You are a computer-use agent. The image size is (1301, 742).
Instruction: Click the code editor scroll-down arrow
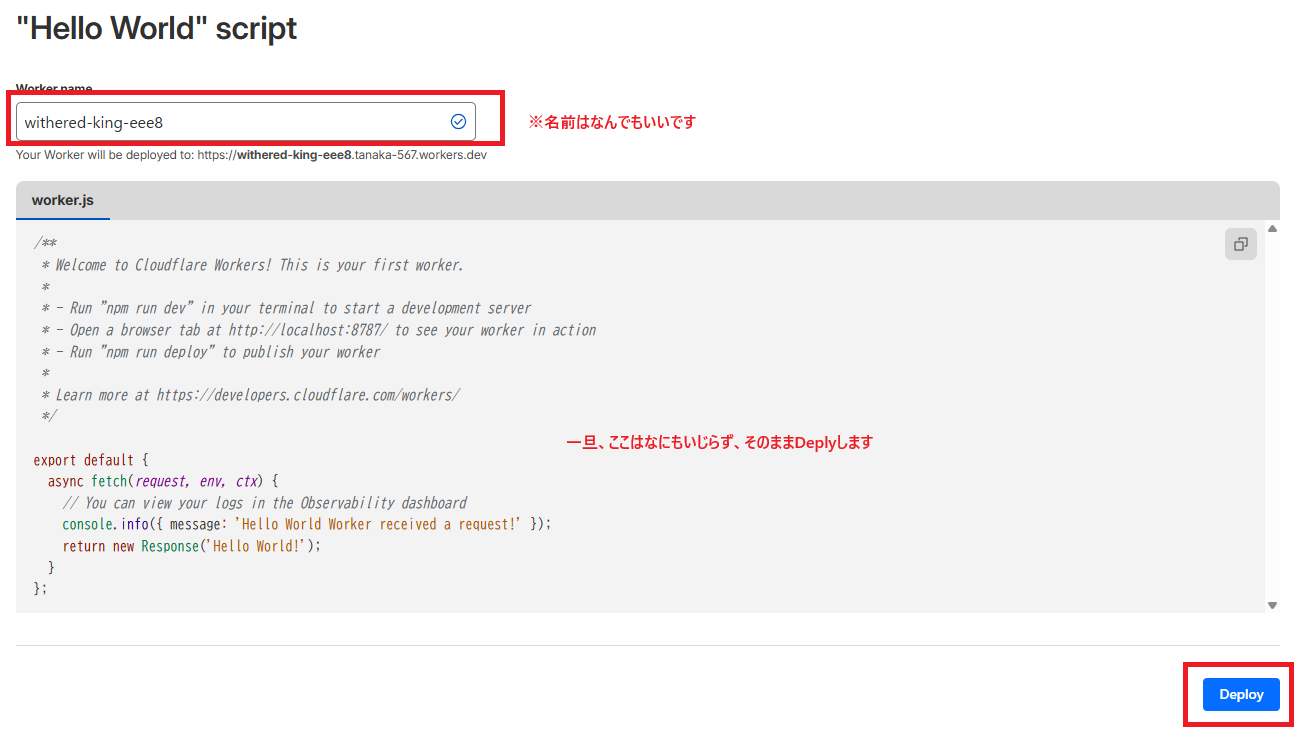point(1272,605)
